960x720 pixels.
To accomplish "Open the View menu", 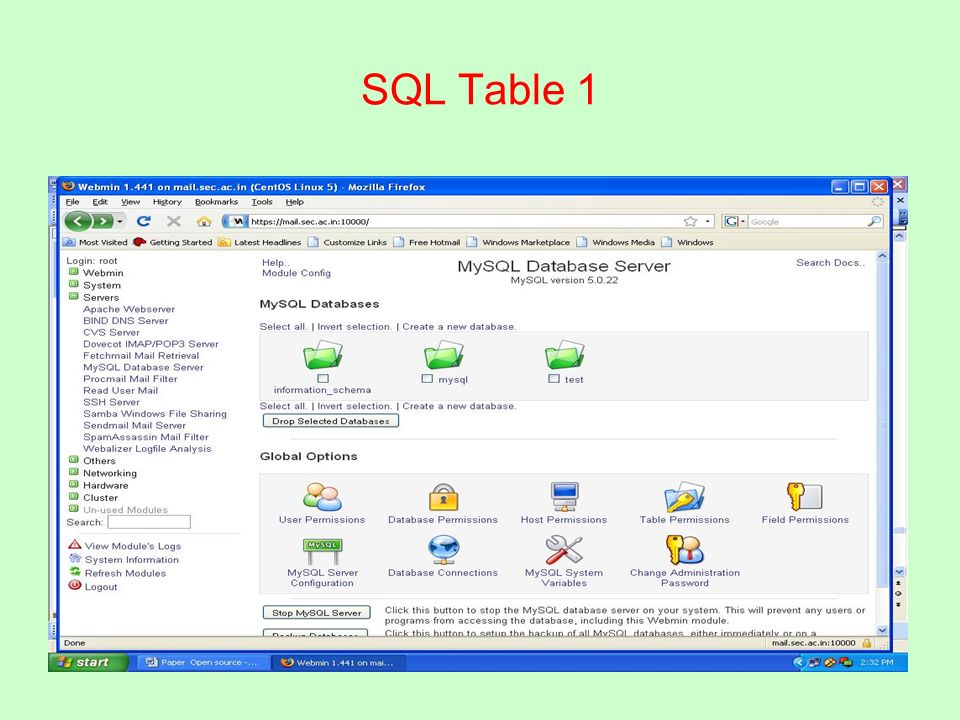I will coord(130,202).
